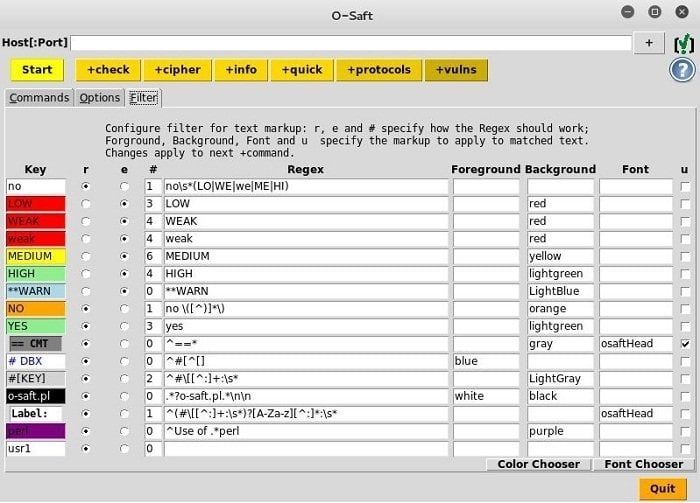Screen dimensions: 700x503
Task: Minimize the O-Saft window
Action: (x=628, y=12)
